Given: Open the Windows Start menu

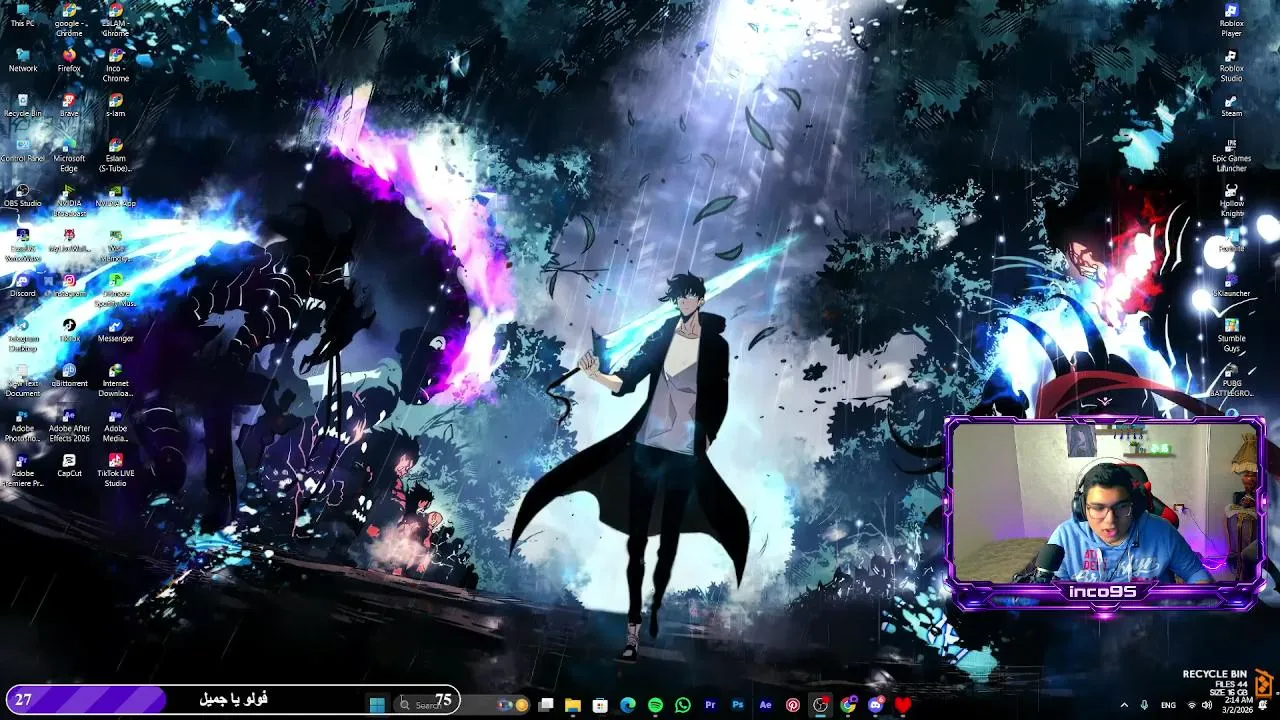Looking at the screenshot, I should [x=377, y=705].
